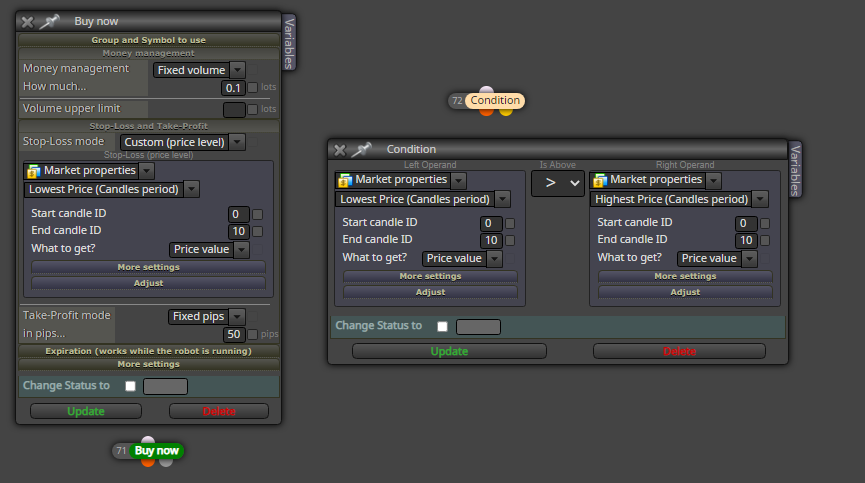Click Market properties icon in Left Operand

pos(345,180)
